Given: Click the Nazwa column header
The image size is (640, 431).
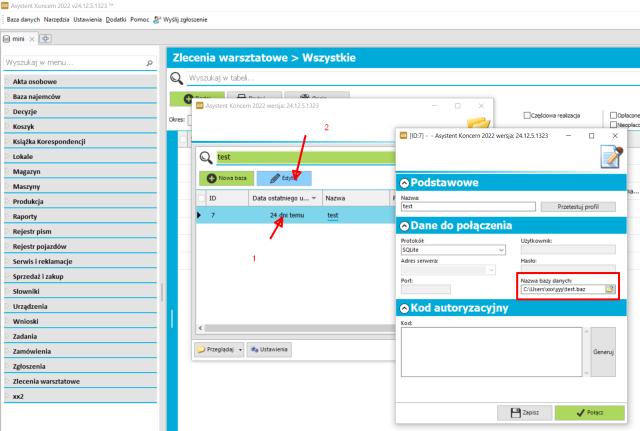Looking at the screenshot, I should tap(356, 198).
